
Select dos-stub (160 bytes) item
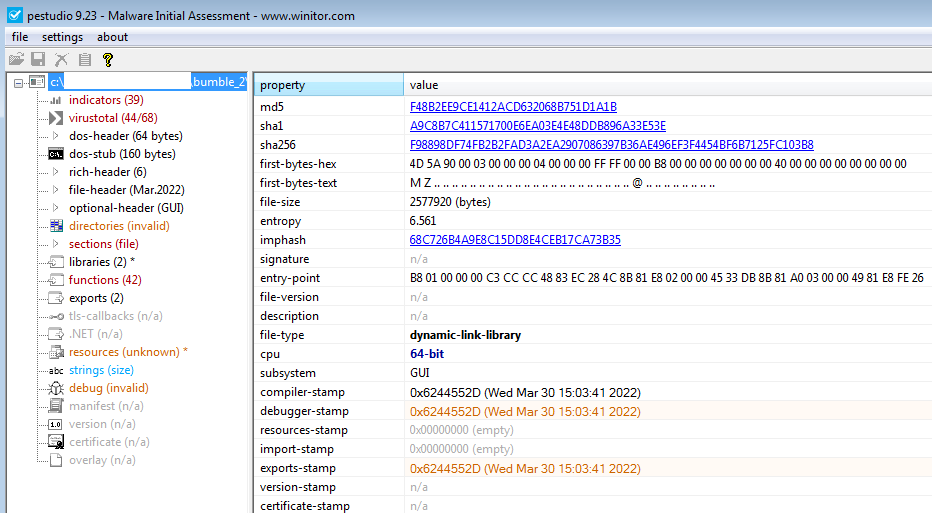tap(122, 154)
